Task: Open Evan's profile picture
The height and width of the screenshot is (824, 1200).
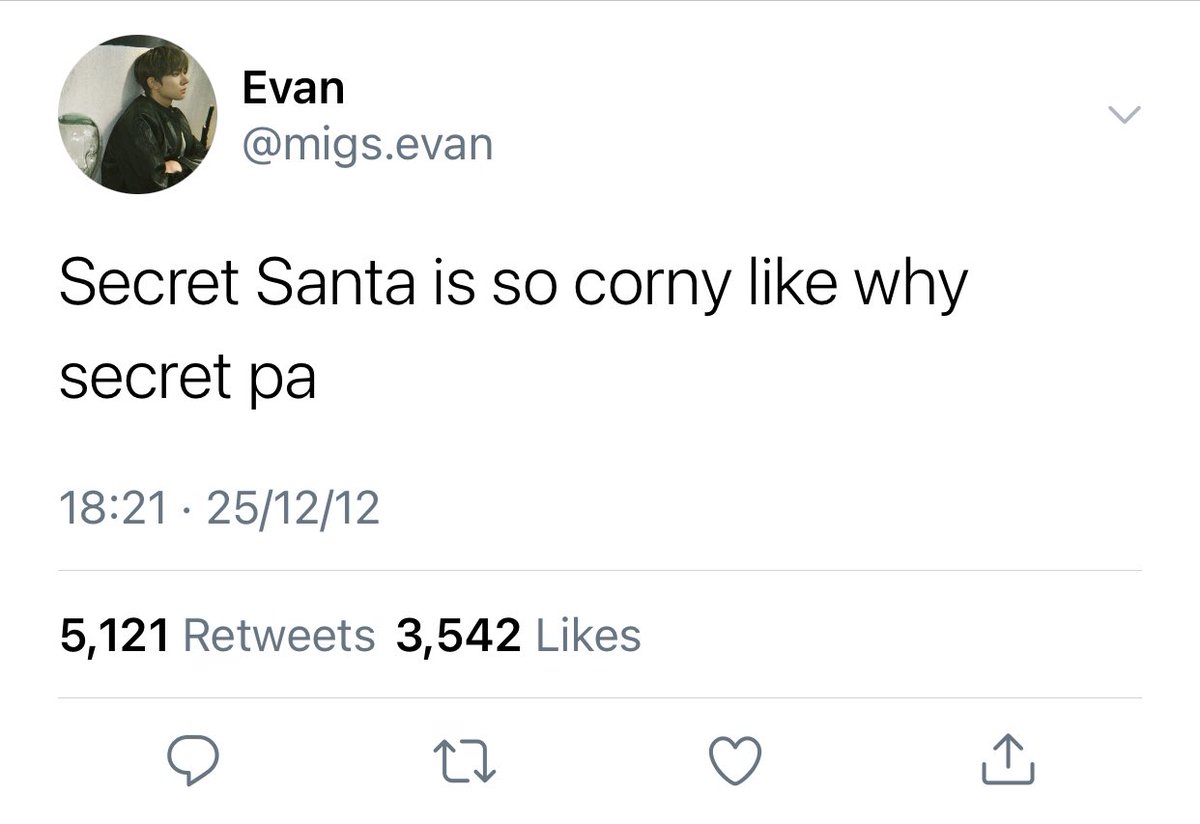Action: pos(137,113)
